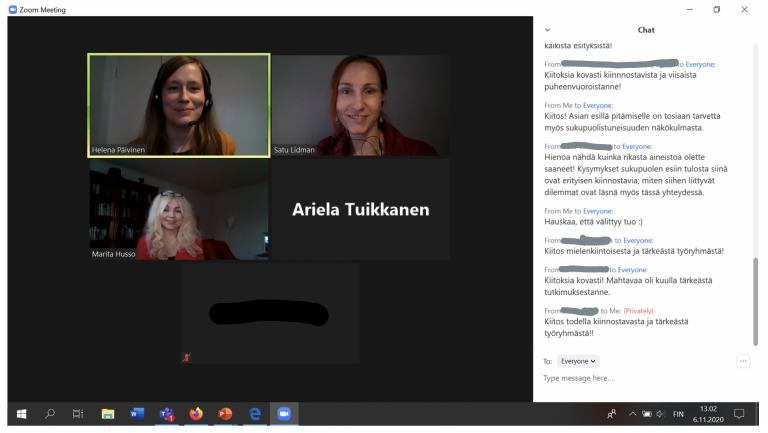Viewport: 768px width, 433px height.
Task: Launch Firefox from the taskbar
Action: point(196,414)
